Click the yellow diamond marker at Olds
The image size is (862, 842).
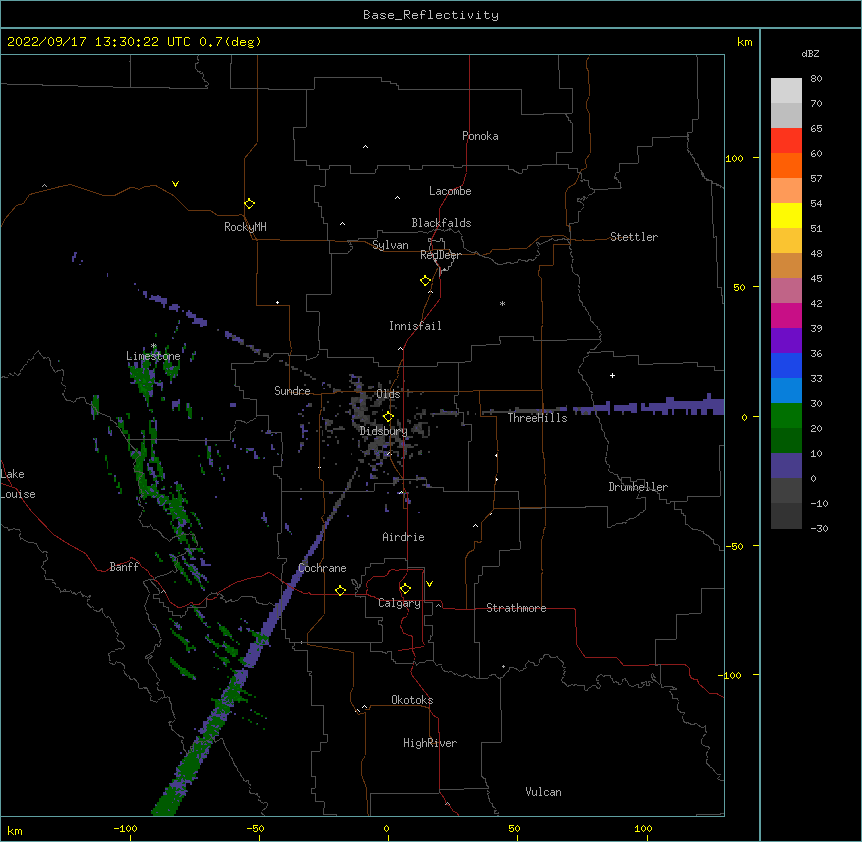coord(388,417)
